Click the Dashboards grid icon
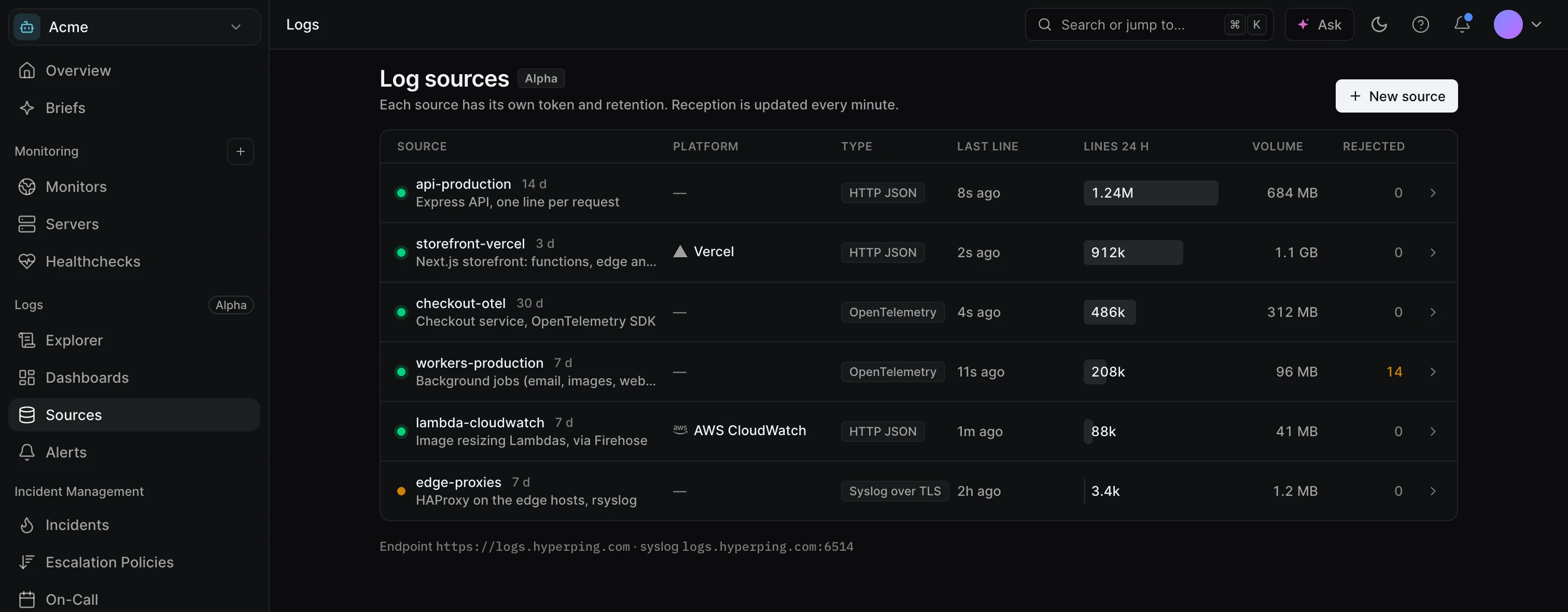 [x=27, y=378]
